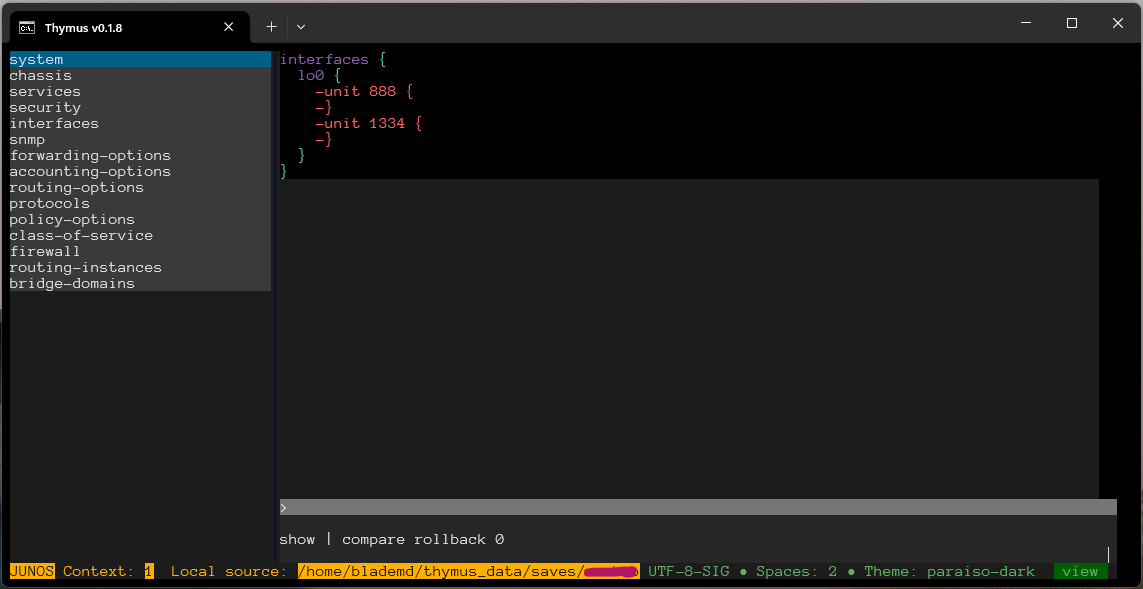Click the JUNOS badge in status bar
This screenshot has width=1143, height=589.
32,572
